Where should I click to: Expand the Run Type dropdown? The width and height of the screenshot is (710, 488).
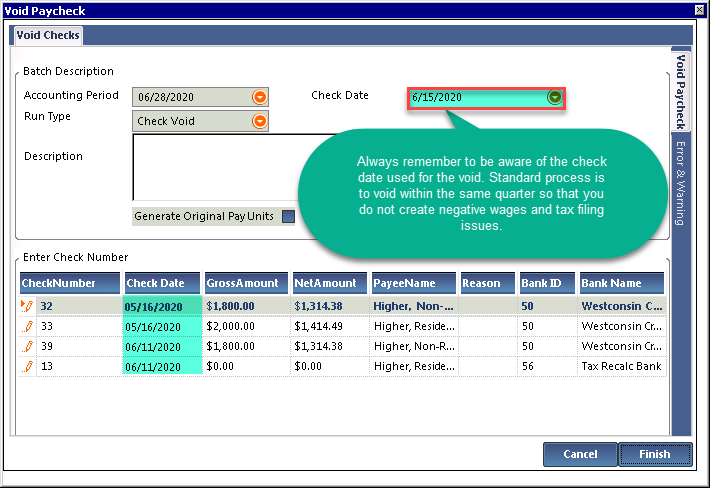(260, 121)
